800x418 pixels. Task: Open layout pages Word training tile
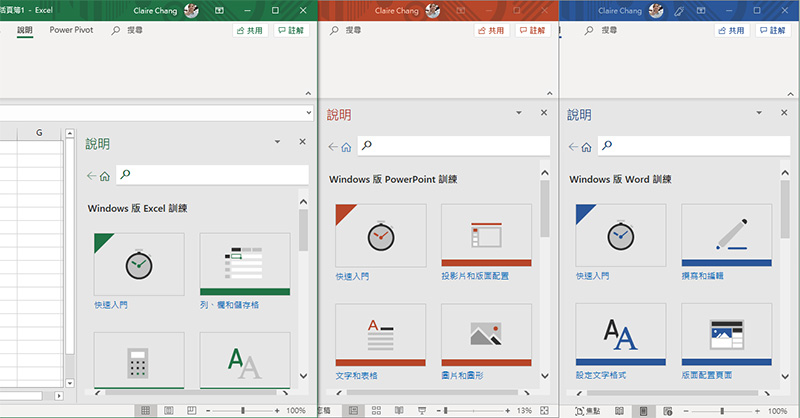pyautogui.click(x=727, y=334)
